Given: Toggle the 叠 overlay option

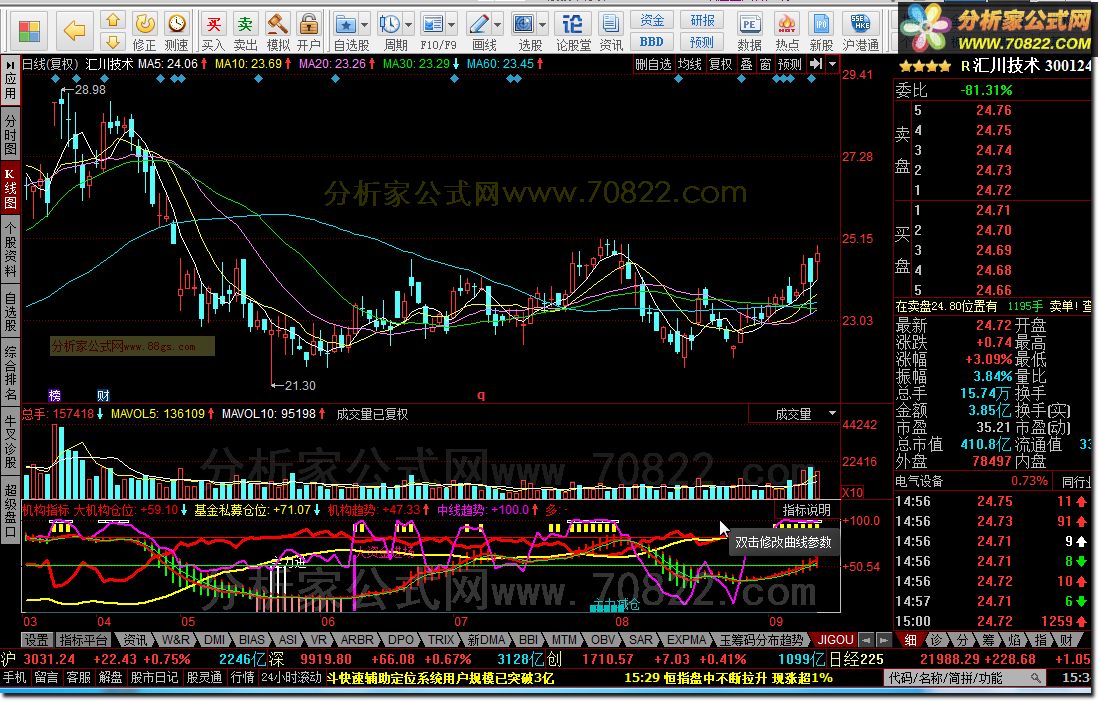Looking at the screenshot, I should pos(746,65).
